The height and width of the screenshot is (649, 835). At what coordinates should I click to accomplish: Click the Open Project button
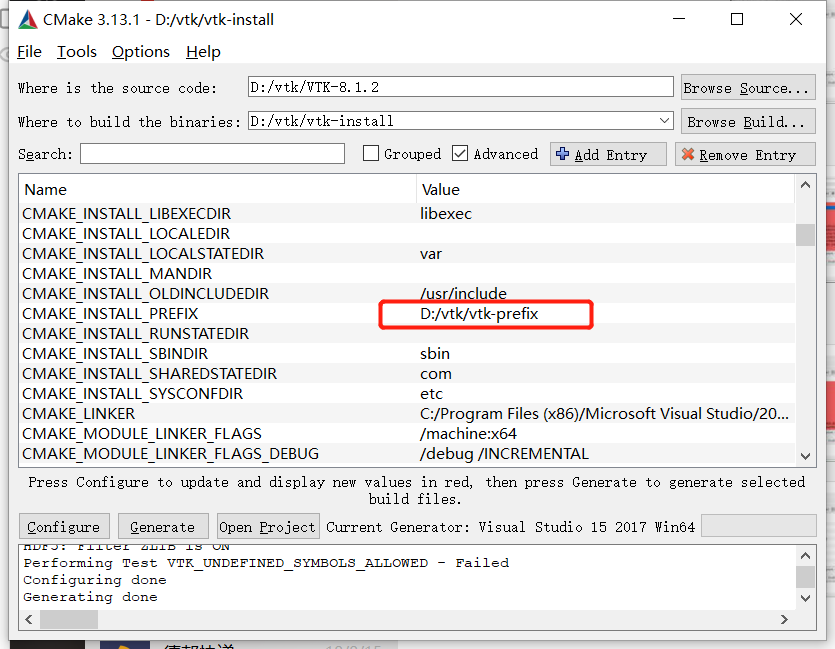(x=268, y=527)
